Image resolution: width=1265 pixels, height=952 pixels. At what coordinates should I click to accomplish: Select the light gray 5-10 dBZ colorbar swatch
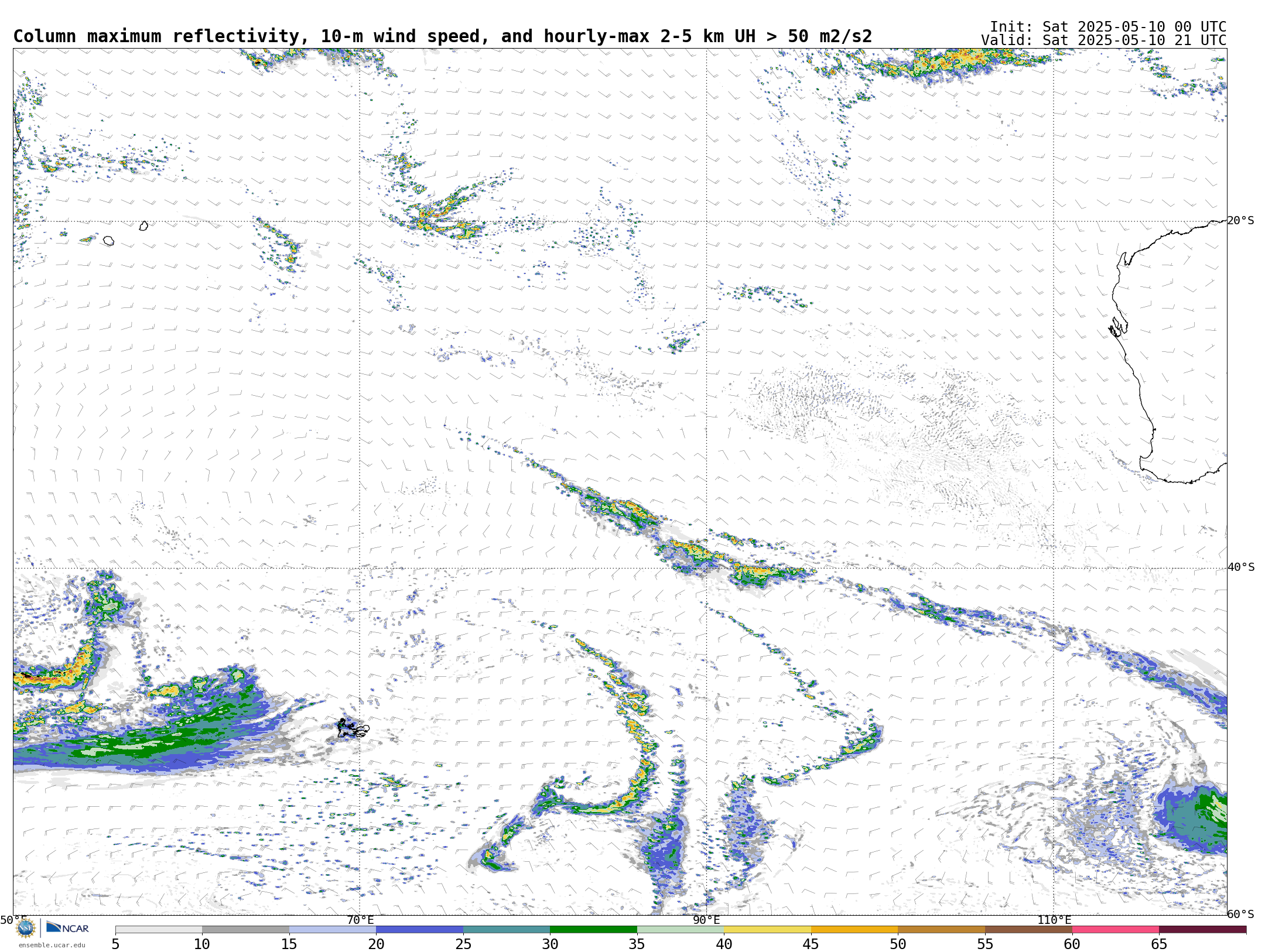159,930
